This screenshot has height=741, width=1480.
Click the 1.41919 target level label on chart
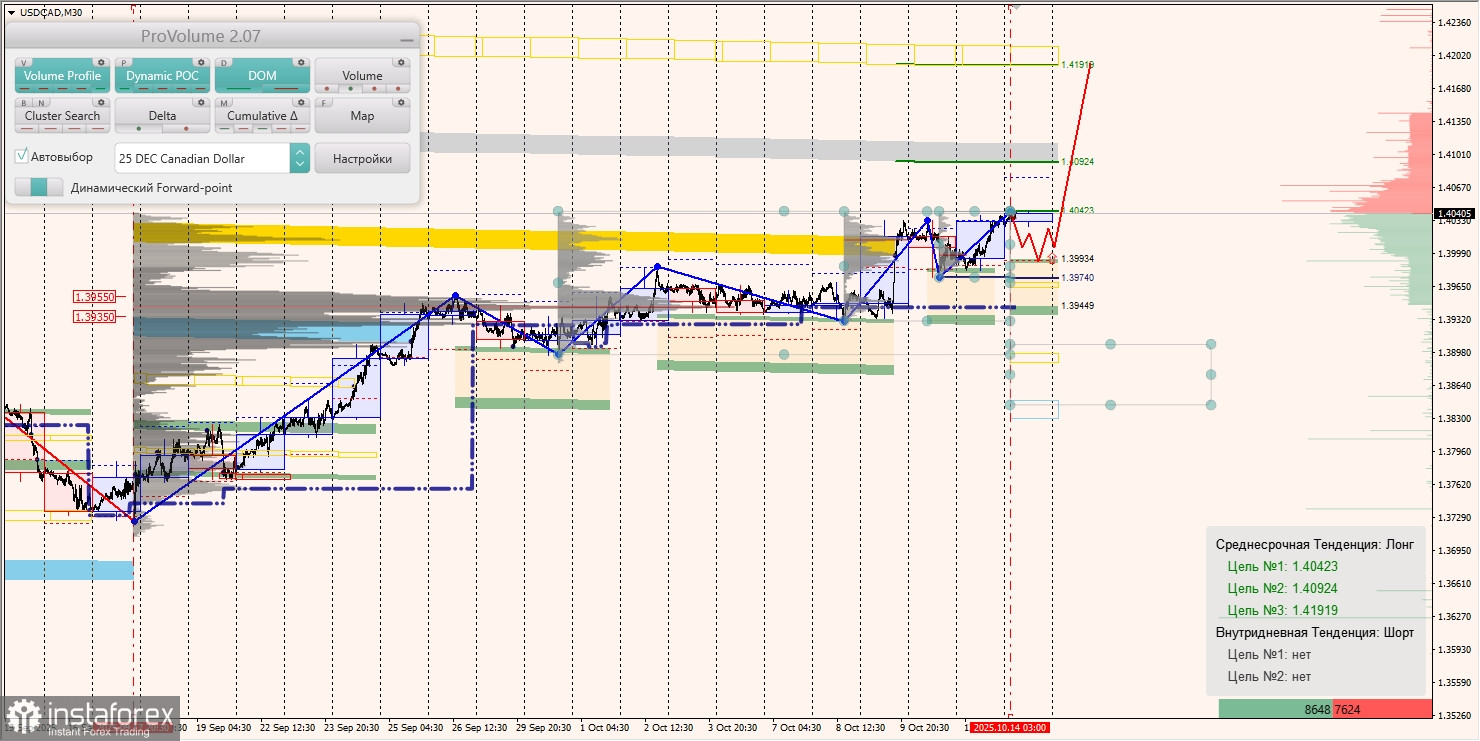1077,64
